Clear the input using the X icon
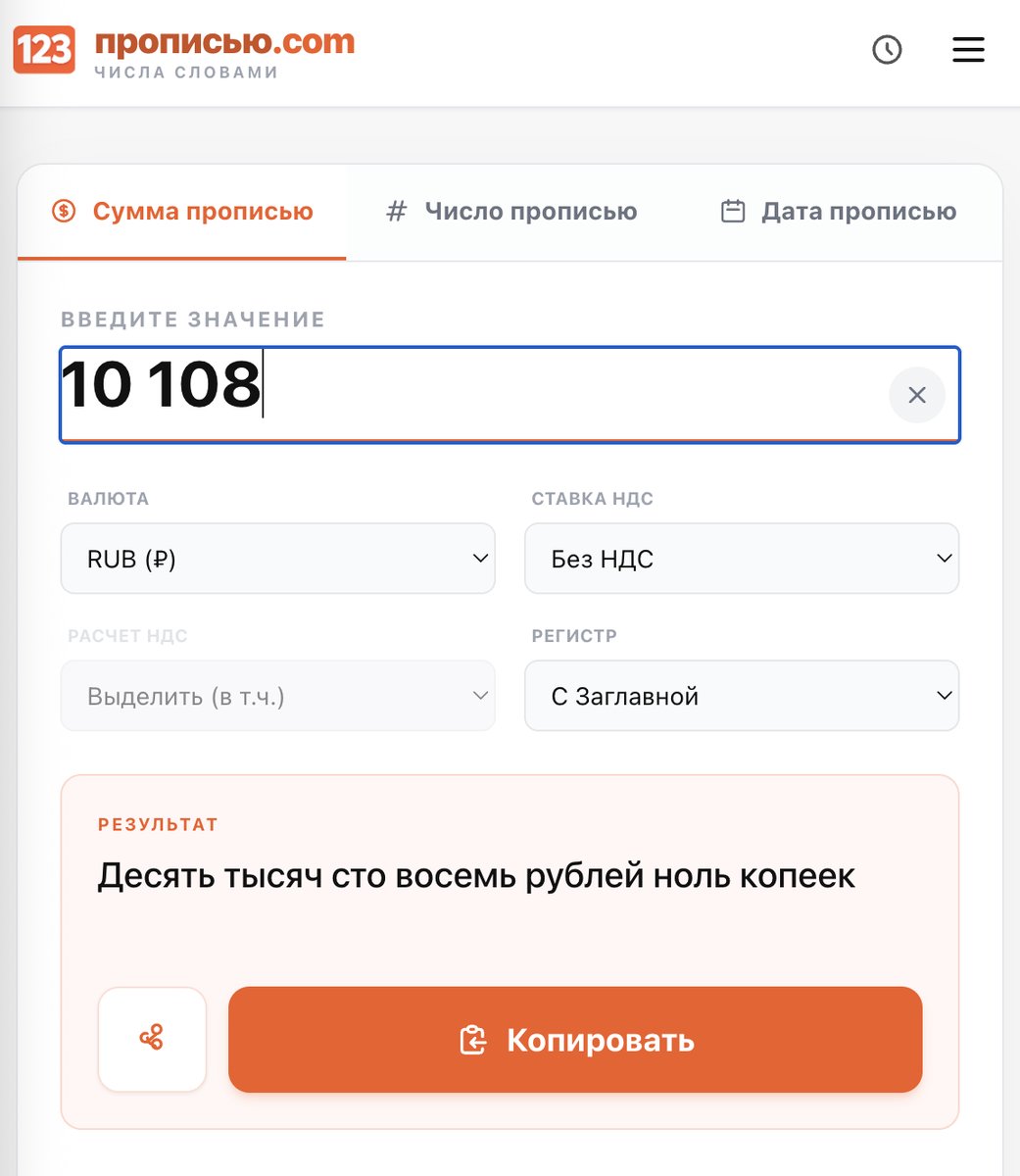The width and height of the screenshot is (1020, 1176). coord(916,395)
